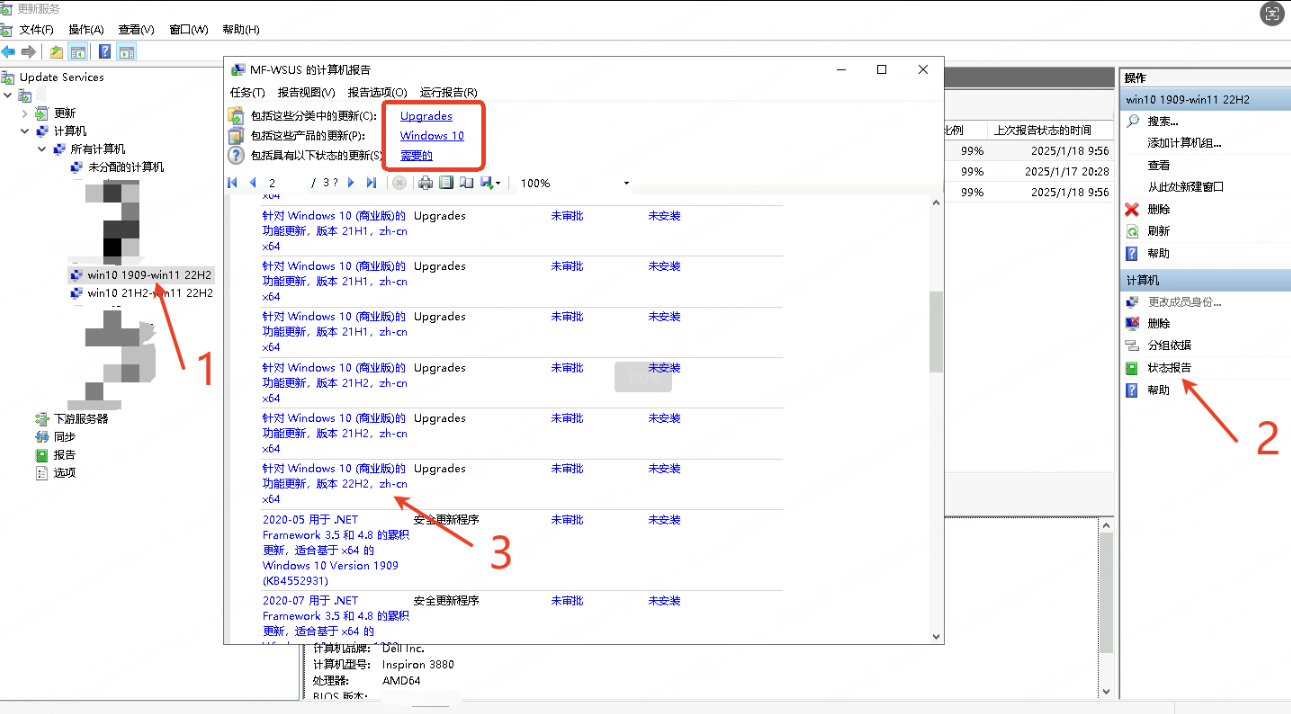The height and width of the screenshot is (714, 1291).
Task: Click 添加计算机组... in the actions pane
Action: click(1184, 143)
